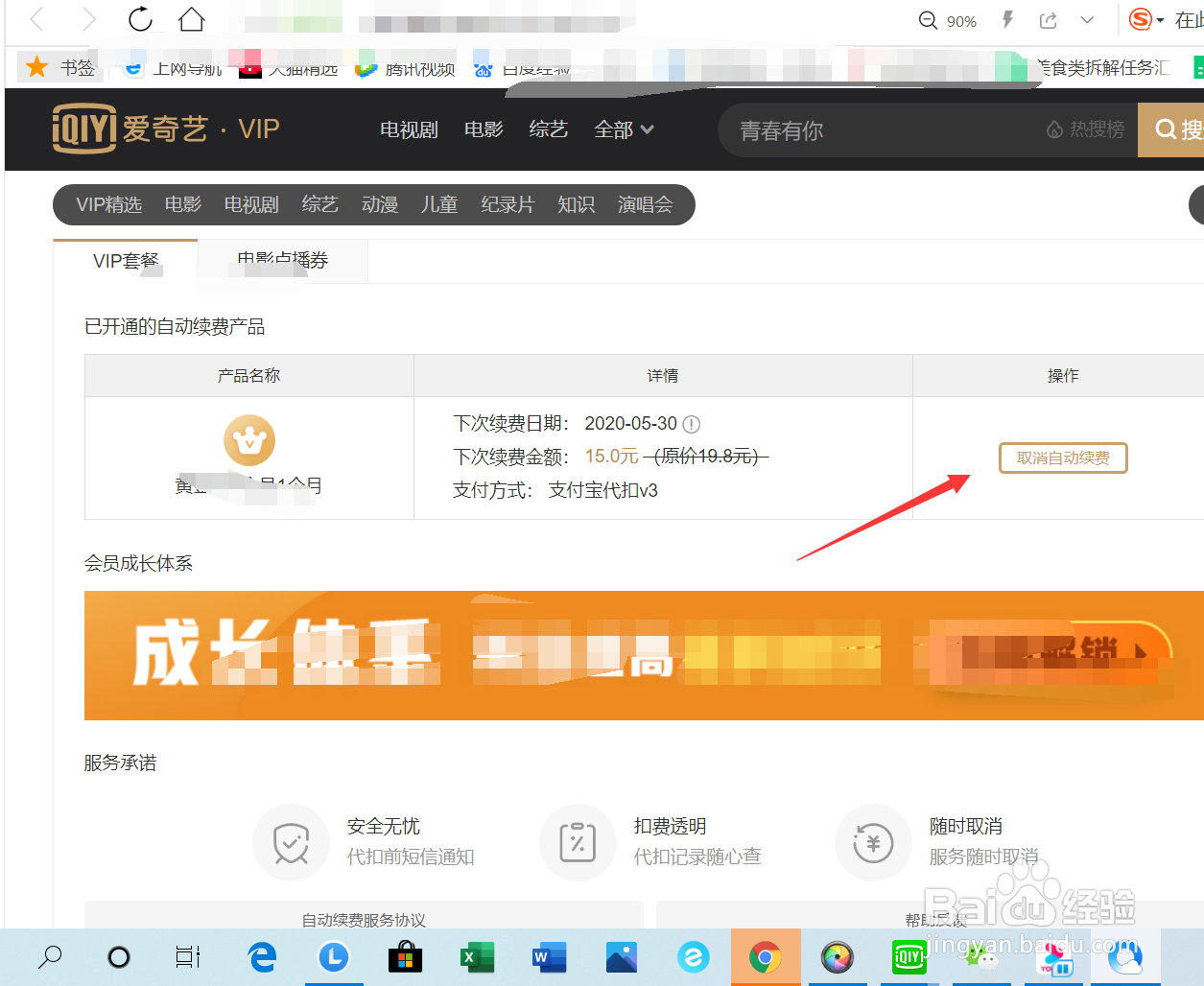Click the 15.0元 renewal amount
The image size is (1204, 986).
(612, 457)
